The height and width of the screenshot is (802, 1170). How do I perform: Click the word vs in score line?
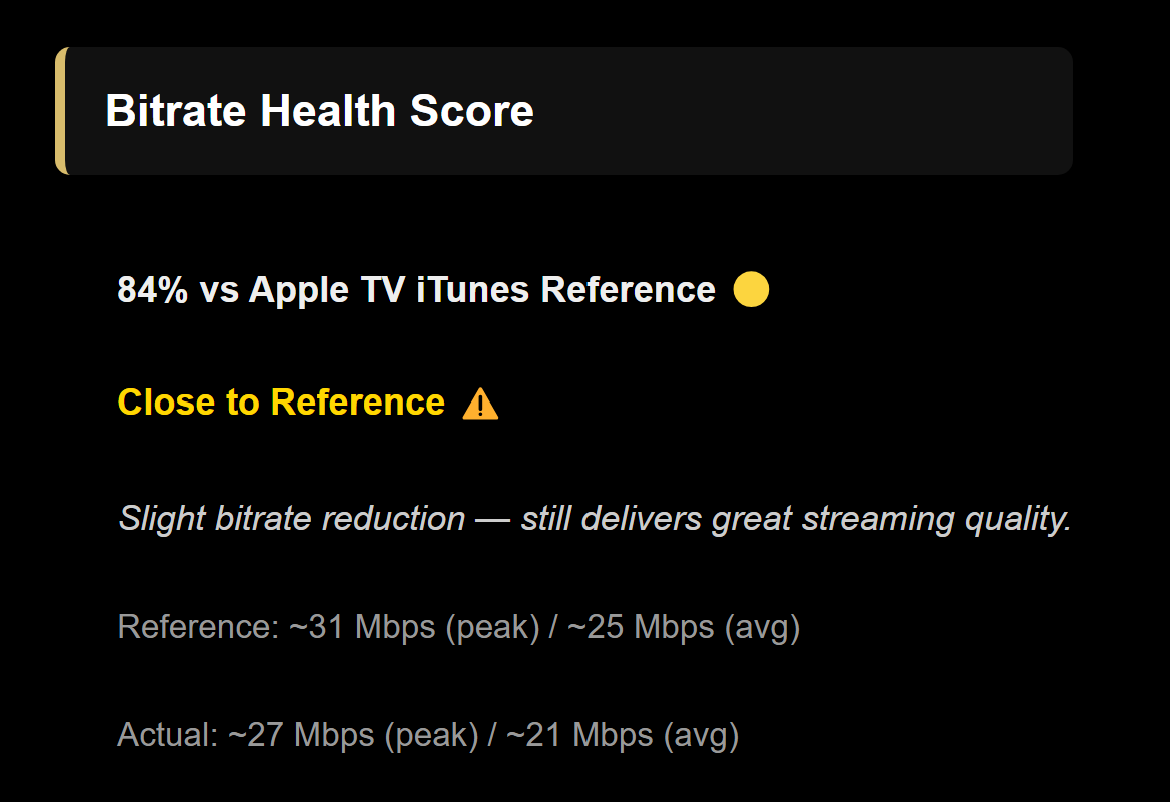[x=219, y=290]
